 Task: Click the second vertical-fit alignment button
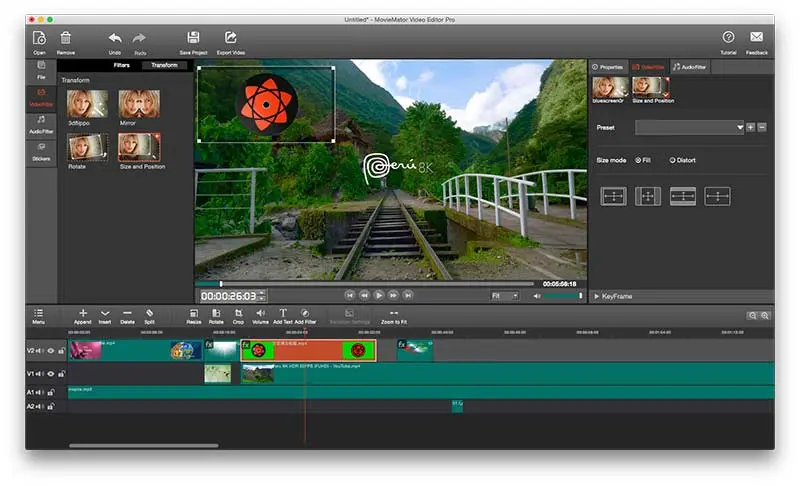click(x=648, y=196)
